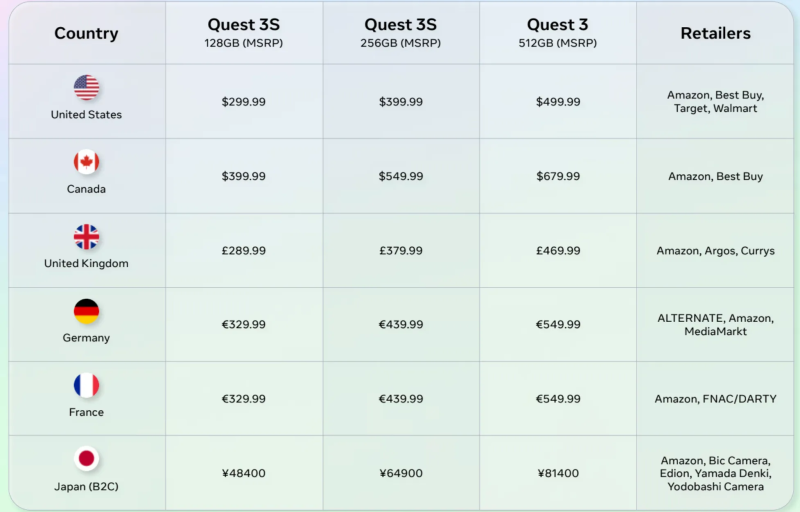Click the United States flag icon
The width and height of the screenshot is (800, 512).
[87, 88]
